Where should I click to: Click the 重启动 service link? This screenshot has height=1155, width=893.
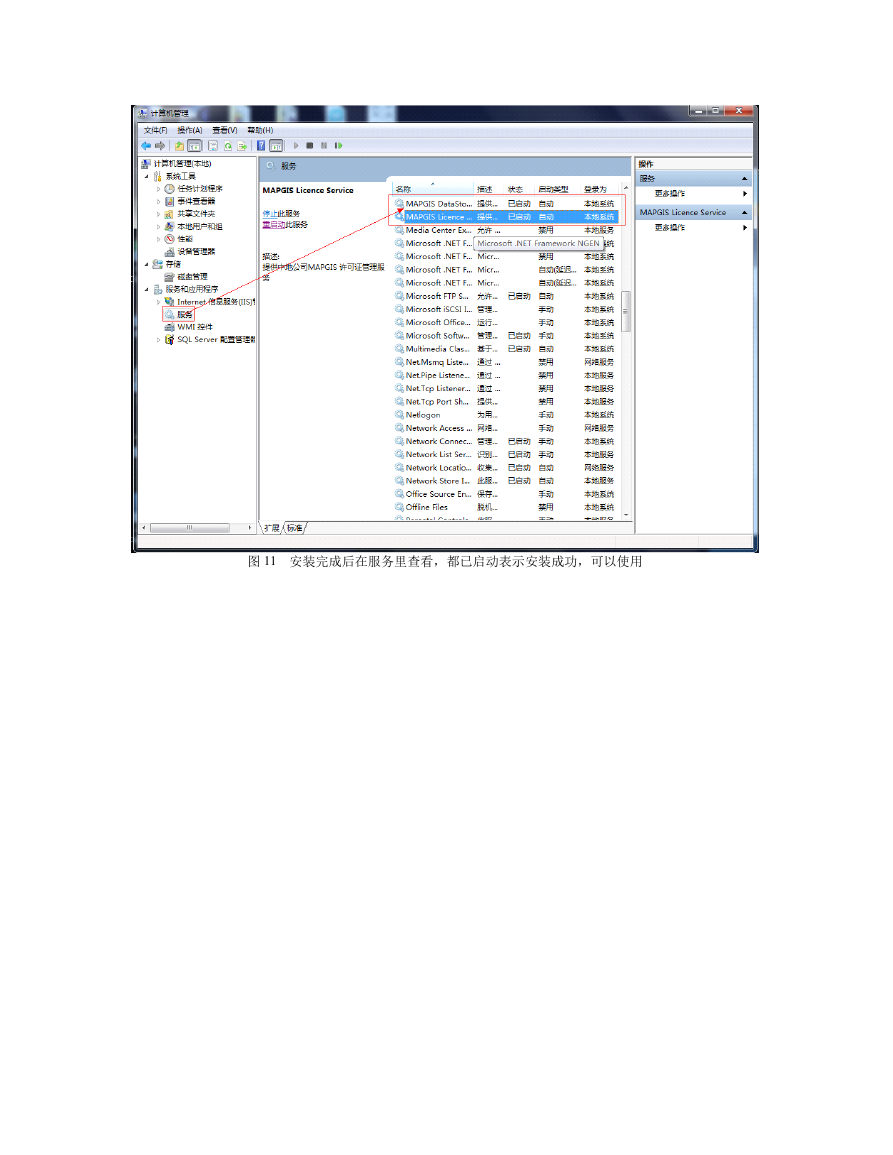point(273,225)
